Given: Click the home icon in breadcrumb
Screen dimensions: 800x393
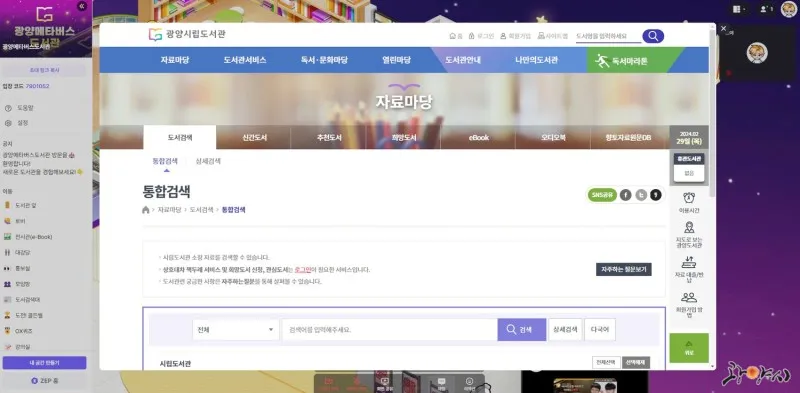Looking at the screenshot, I should (146, 210).
